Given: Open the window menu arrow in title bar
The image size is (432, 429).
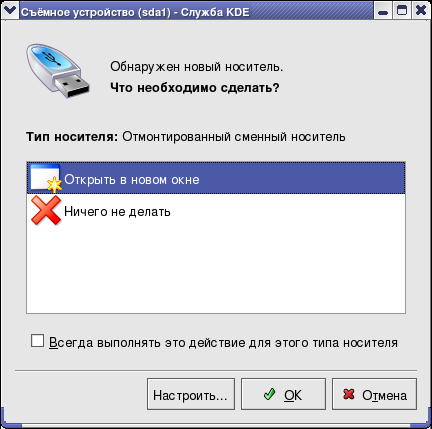Looking at the screenshot, I should tap(9, 11).
